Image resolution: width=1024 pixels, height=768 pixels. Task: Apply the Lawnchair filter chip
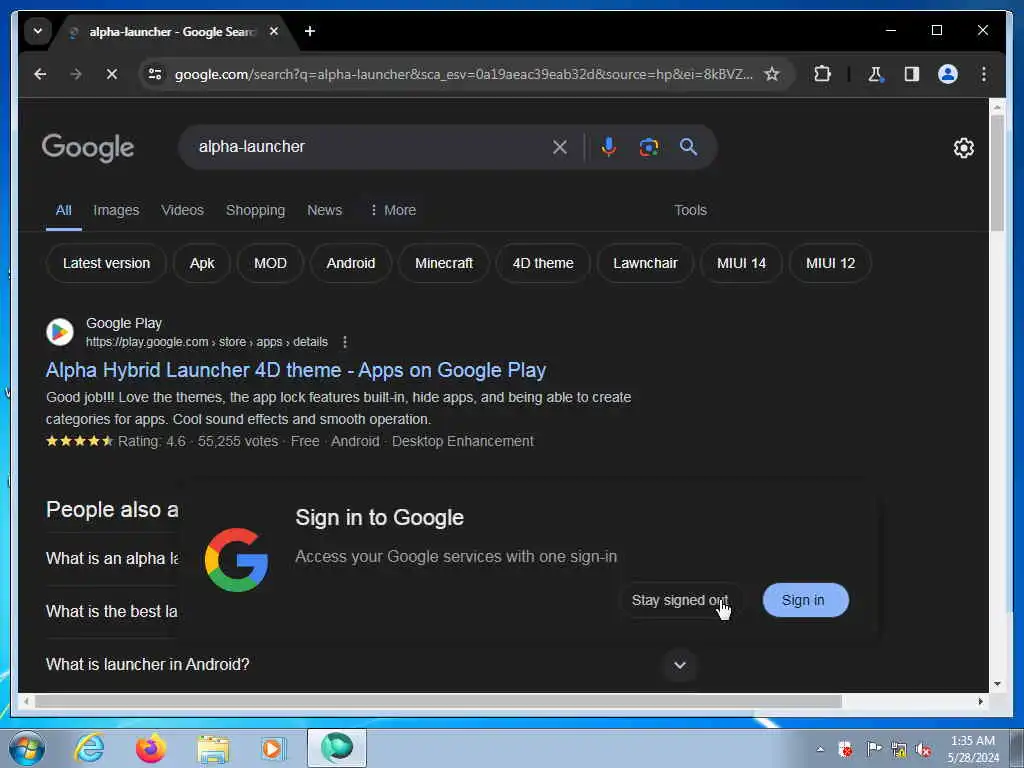[645, 263]
